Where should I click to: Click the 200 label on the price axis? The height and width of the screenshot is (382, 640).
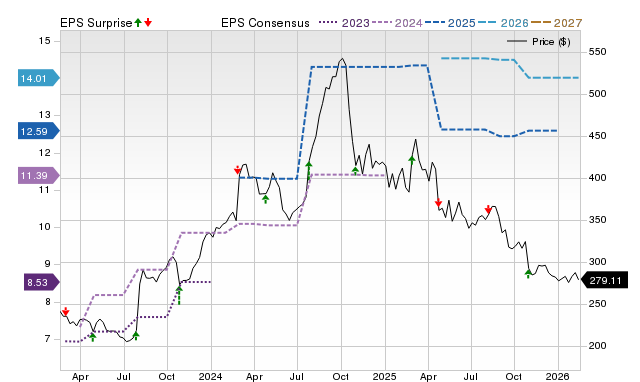598,346
